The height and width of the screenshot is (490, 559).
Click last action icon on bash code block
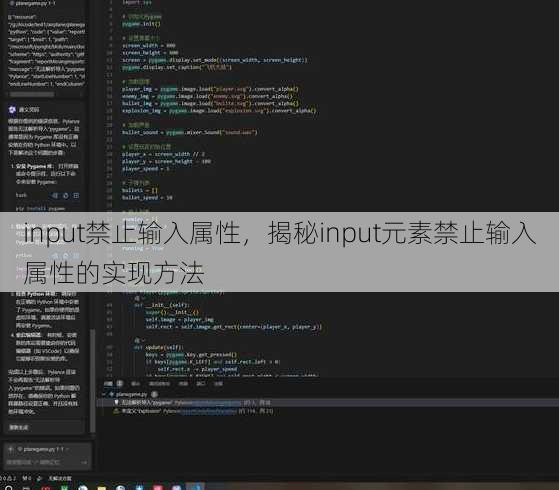pos(76,195)
